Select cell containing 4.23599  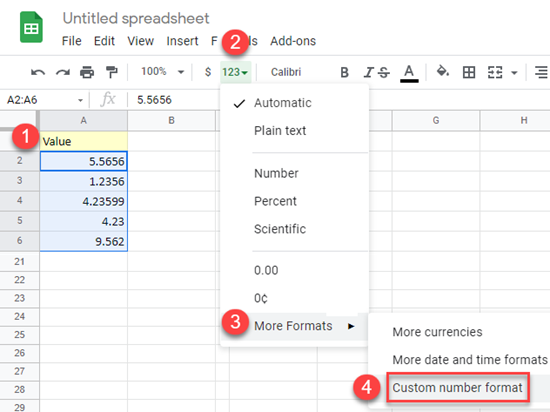point(83,201)
